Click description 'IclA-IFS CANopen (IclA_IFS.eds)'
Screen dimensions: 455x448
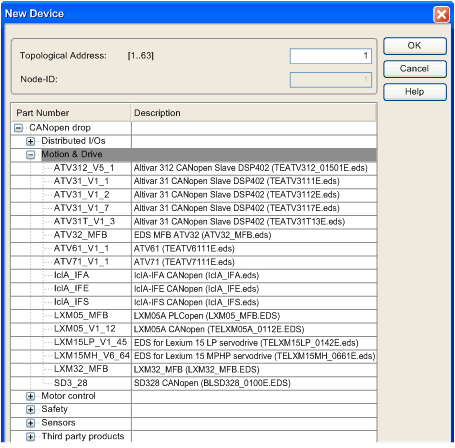click(196, 302)
